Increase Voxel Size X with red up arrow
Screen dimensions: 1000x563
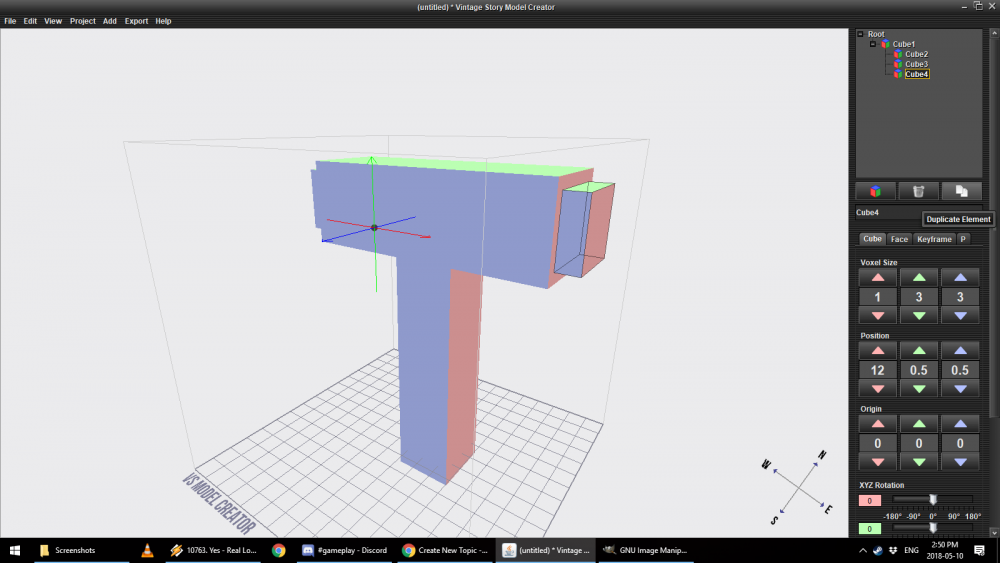pos(877,277)
